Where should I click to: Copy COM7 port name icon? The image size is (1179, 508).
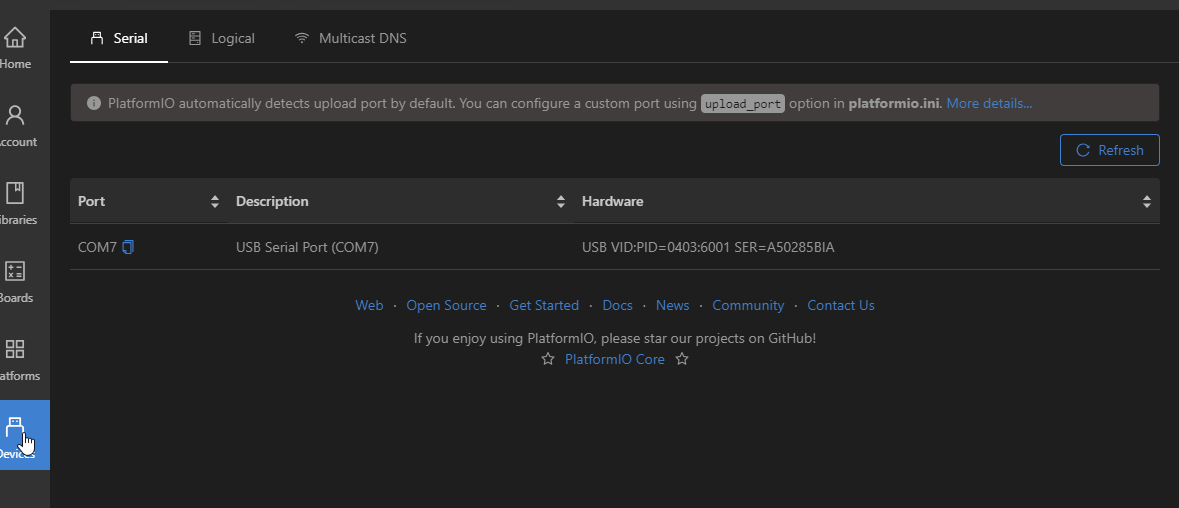coord(128,247)
